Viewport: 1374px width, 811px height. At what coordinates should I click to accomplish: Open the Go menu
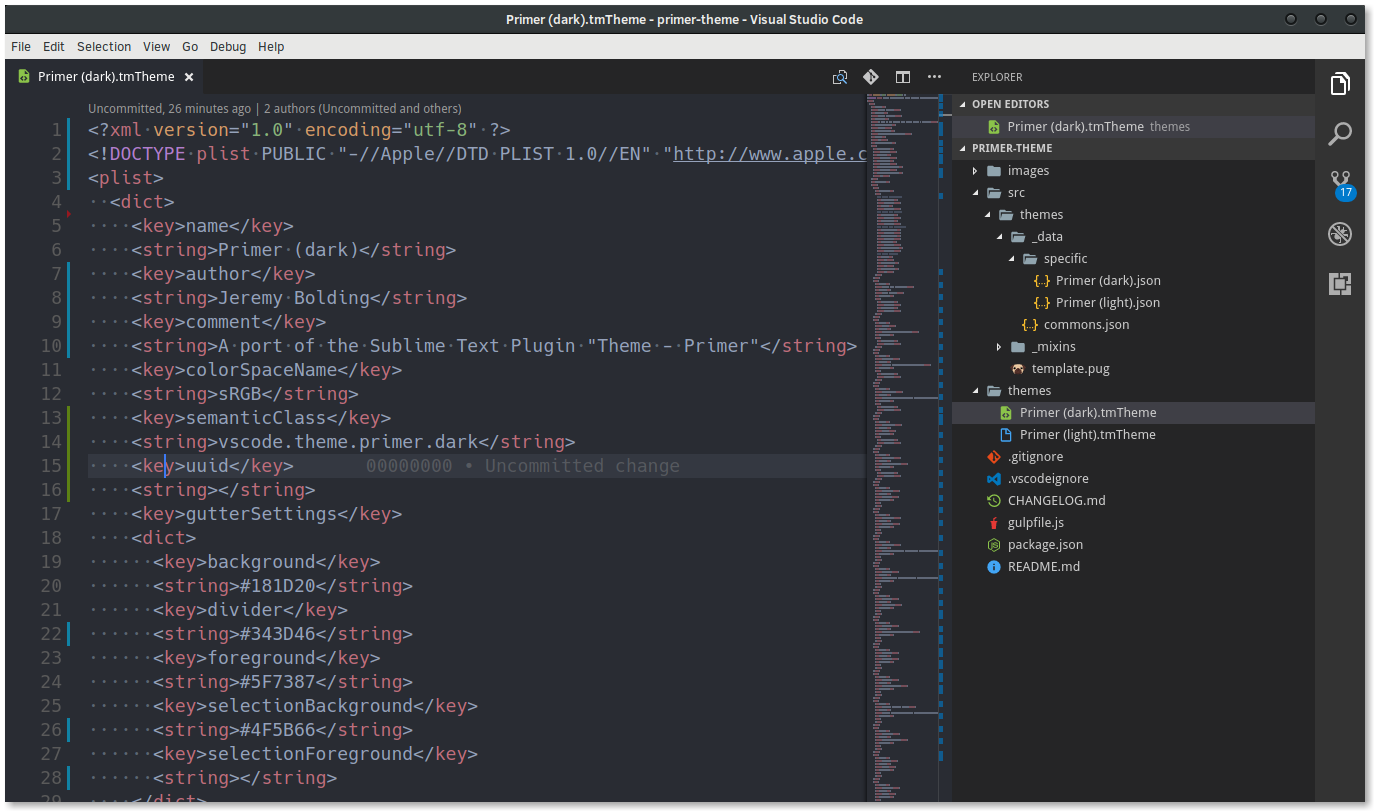point(190,47)
